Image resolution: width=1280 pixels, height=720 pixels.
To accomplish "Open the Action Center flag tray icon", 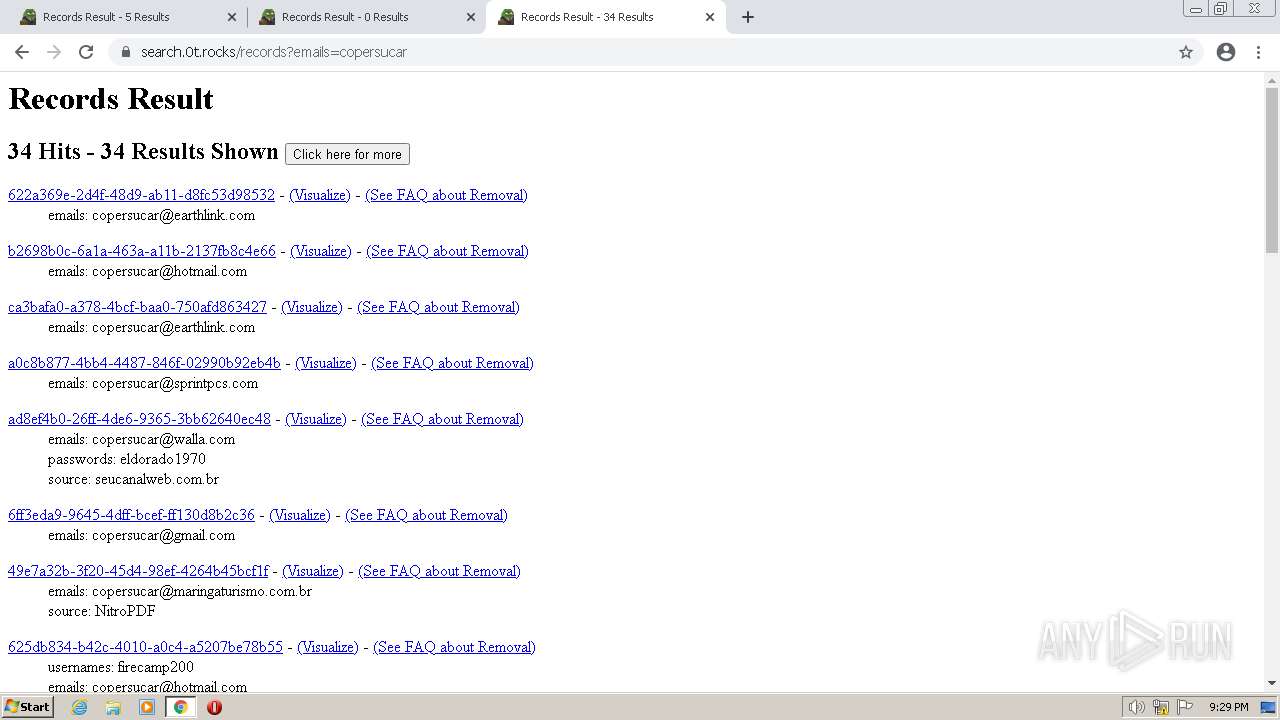I will point(1185,707).
